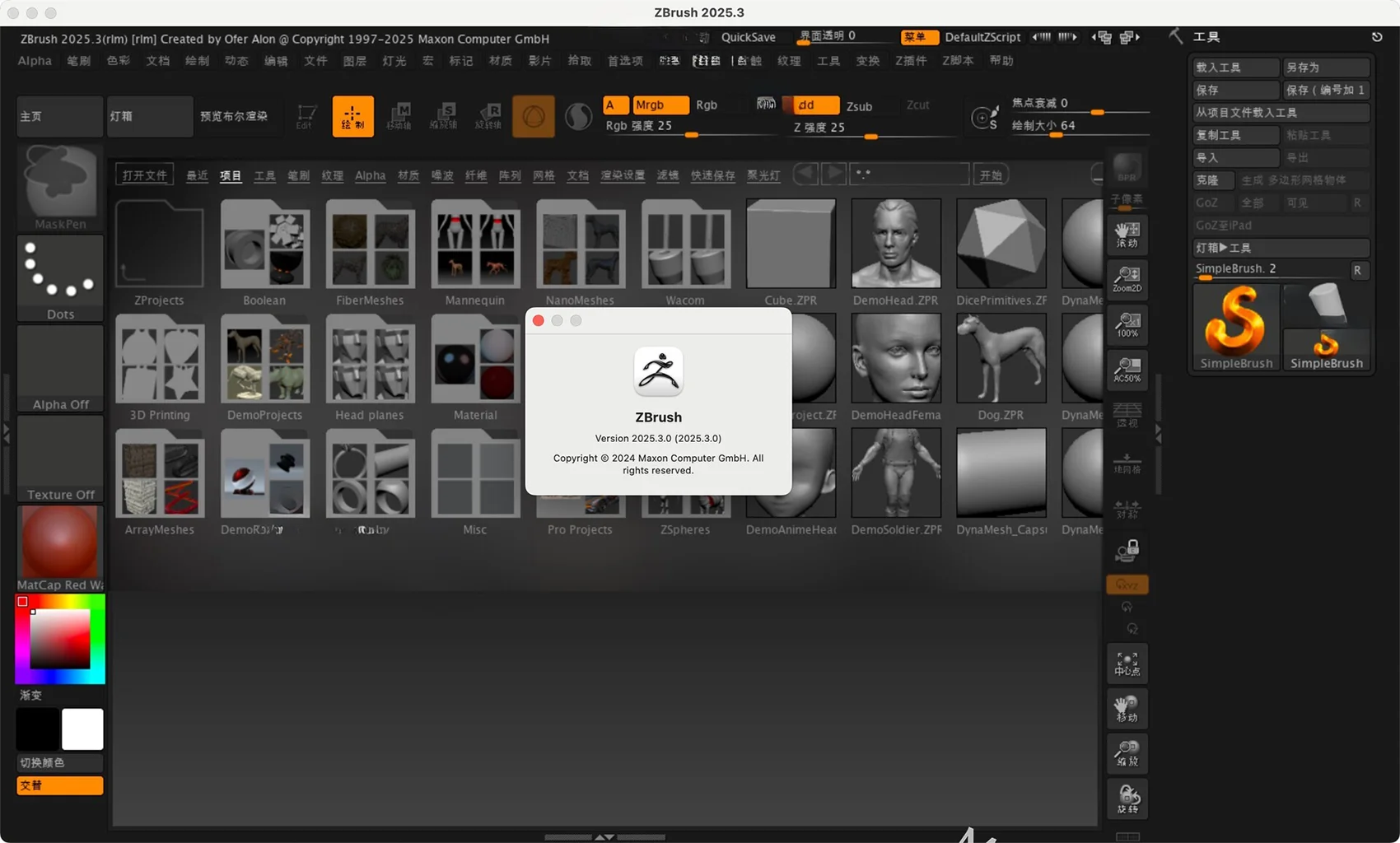Toggle the XYZ rotation button

1127,585
